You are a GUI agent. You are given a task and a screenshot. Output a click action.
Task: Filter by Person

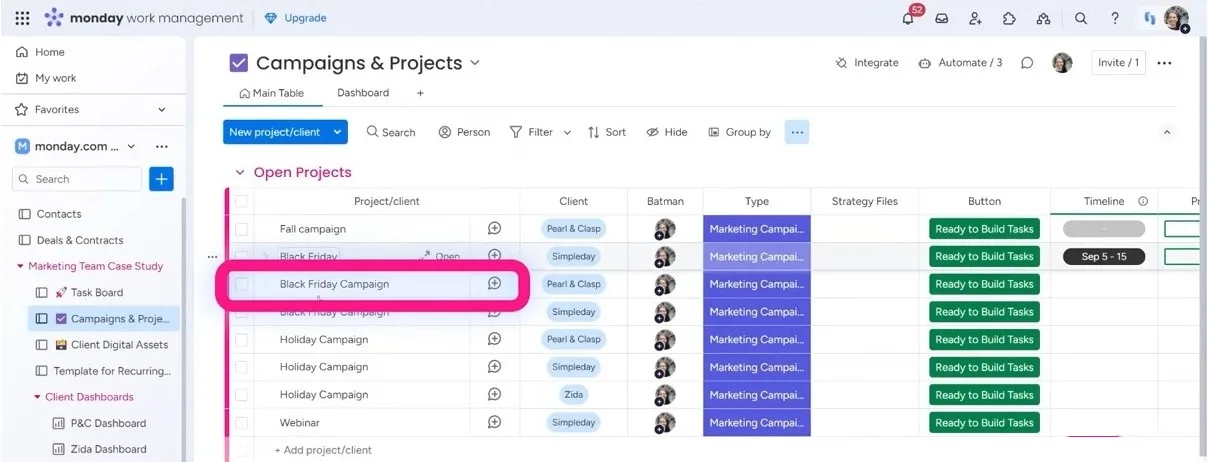465,132
